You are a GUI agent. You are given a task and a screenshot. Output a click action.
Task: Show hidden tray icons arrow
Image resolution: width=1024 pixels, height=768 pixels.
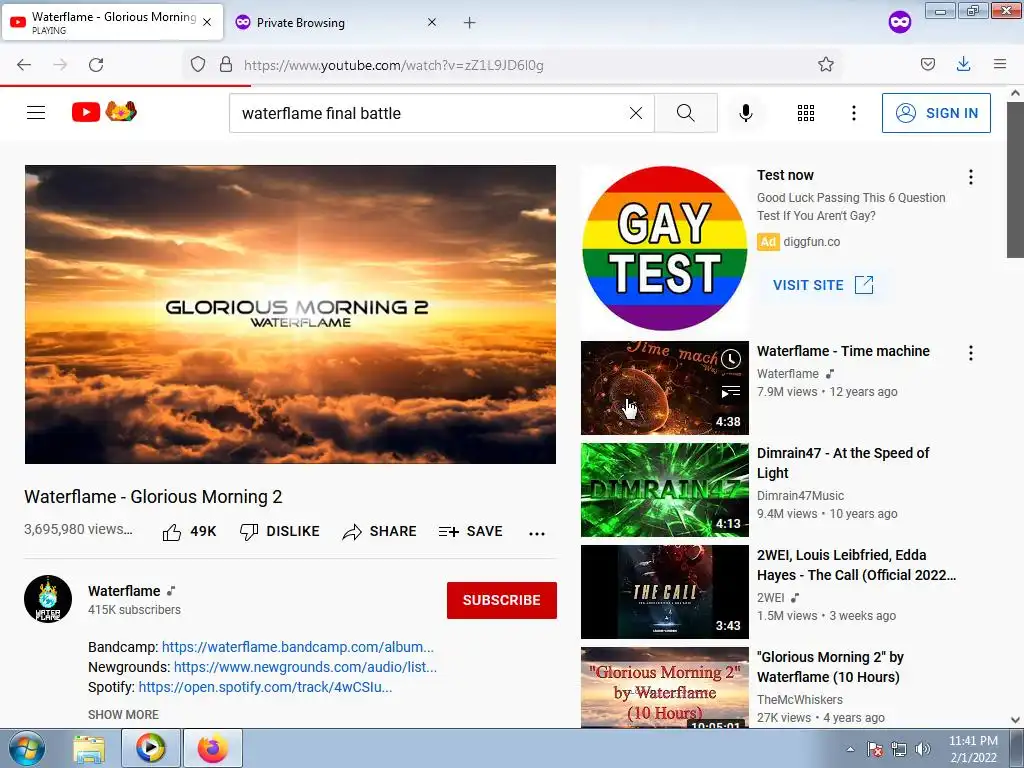point(850,749)
